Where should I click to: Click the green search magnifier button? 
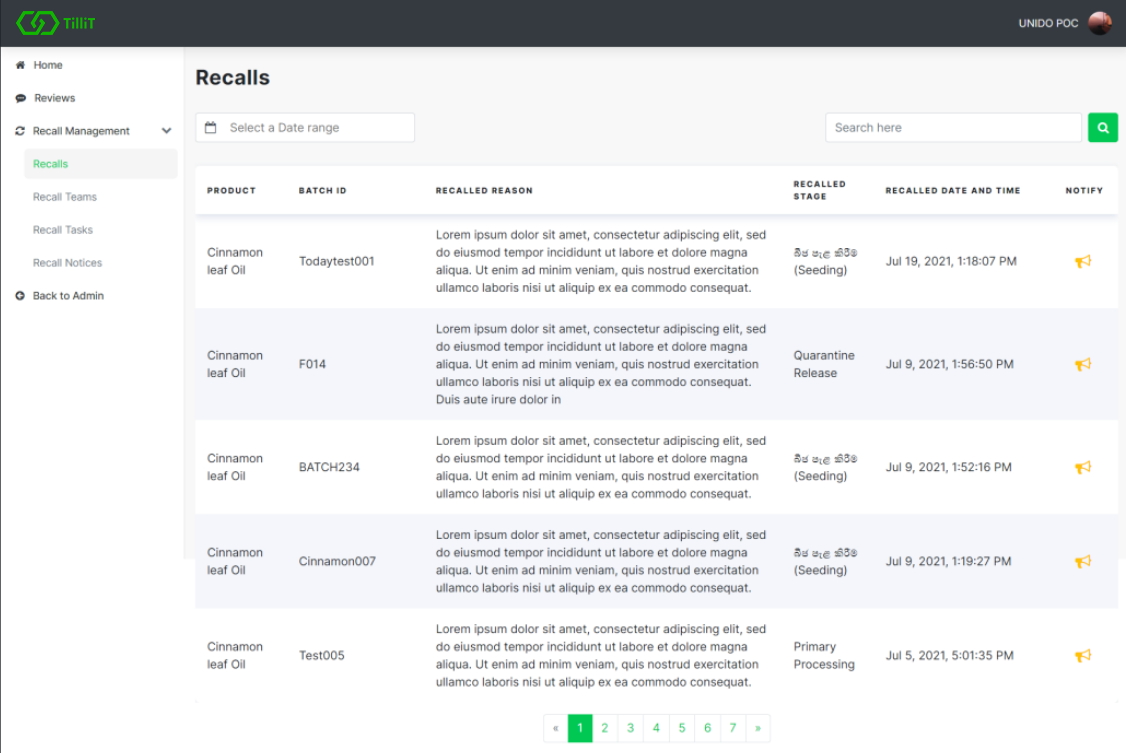(1102, 127)
